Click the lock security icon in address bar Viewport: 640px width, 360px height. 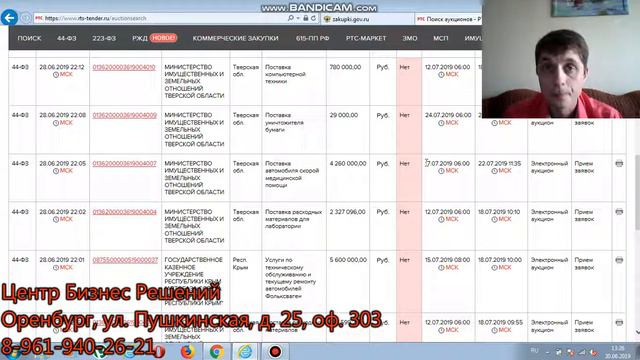305,18
